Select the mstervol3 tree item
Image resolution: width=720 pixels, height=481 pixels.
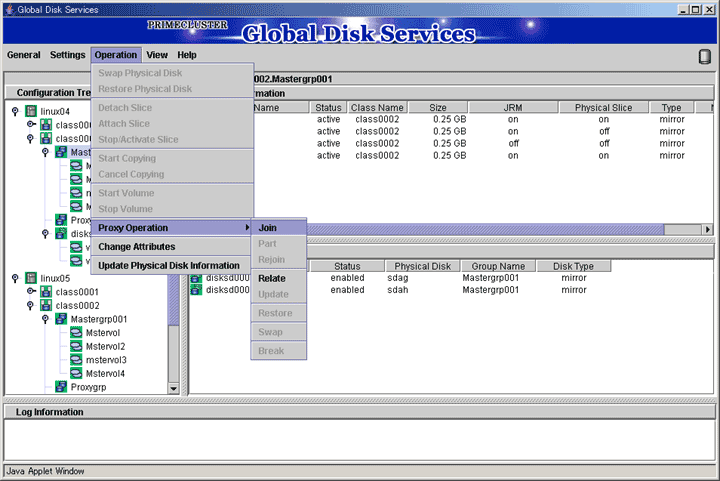(106, 360)
